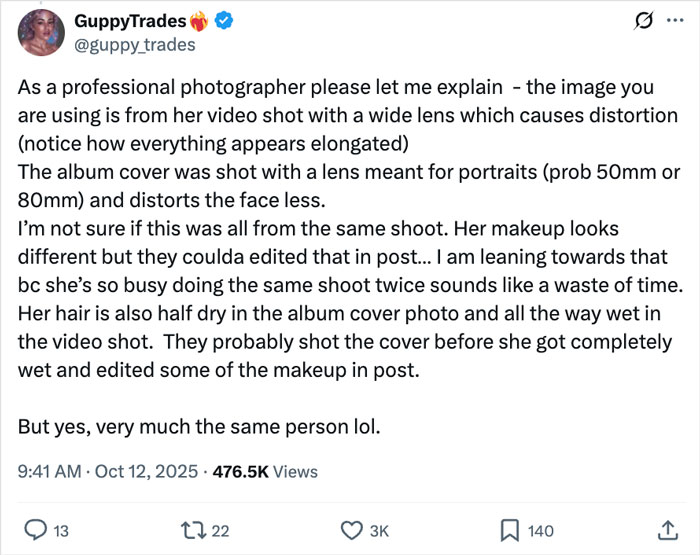700x555 pixels.
Task: View the 476.5K Views analytics
Action: (x=262, y=471)
